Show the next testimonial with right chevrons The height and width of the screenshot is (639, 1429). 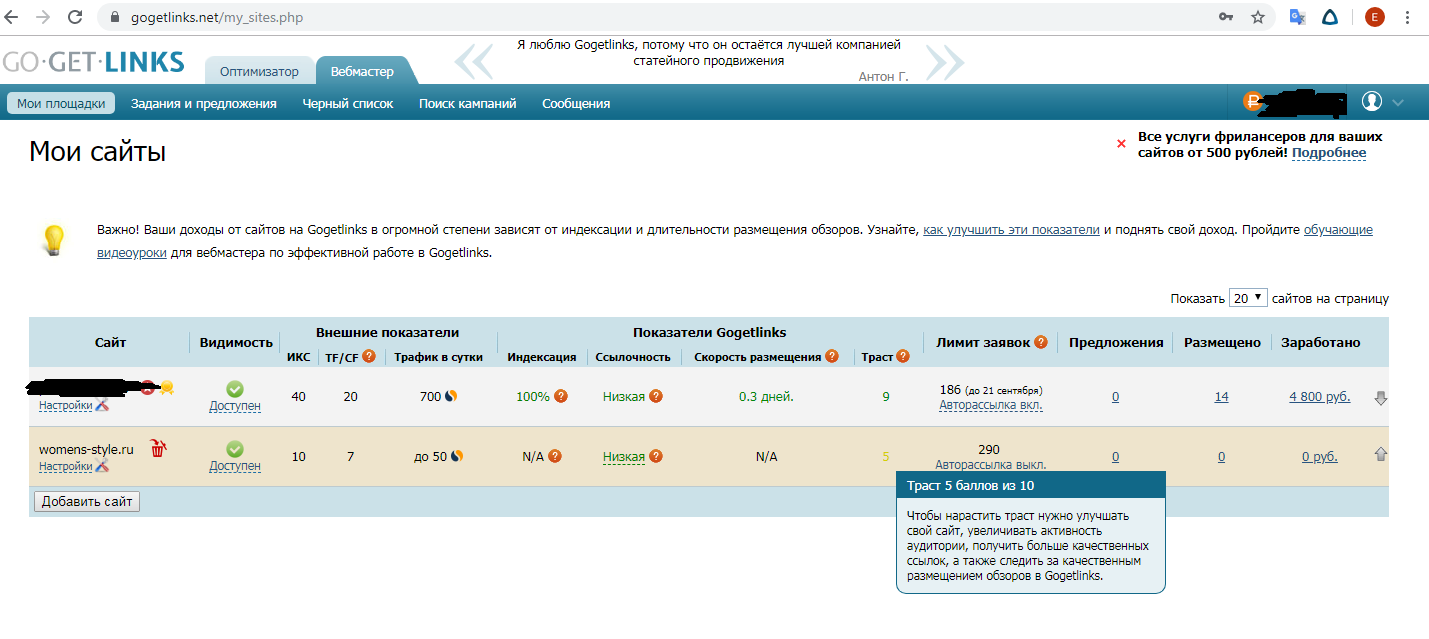(x=945, y=62)
